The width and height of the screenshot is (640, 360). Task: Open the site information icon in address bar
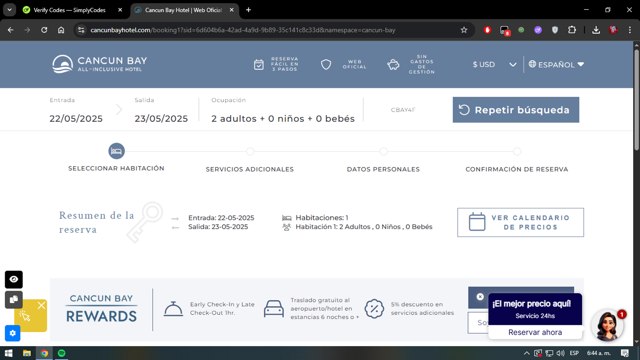click(81, 30)
